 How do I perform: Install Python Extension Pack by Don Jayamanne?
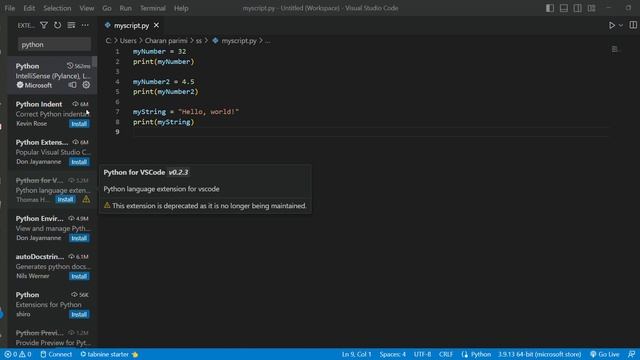point(79,162)
